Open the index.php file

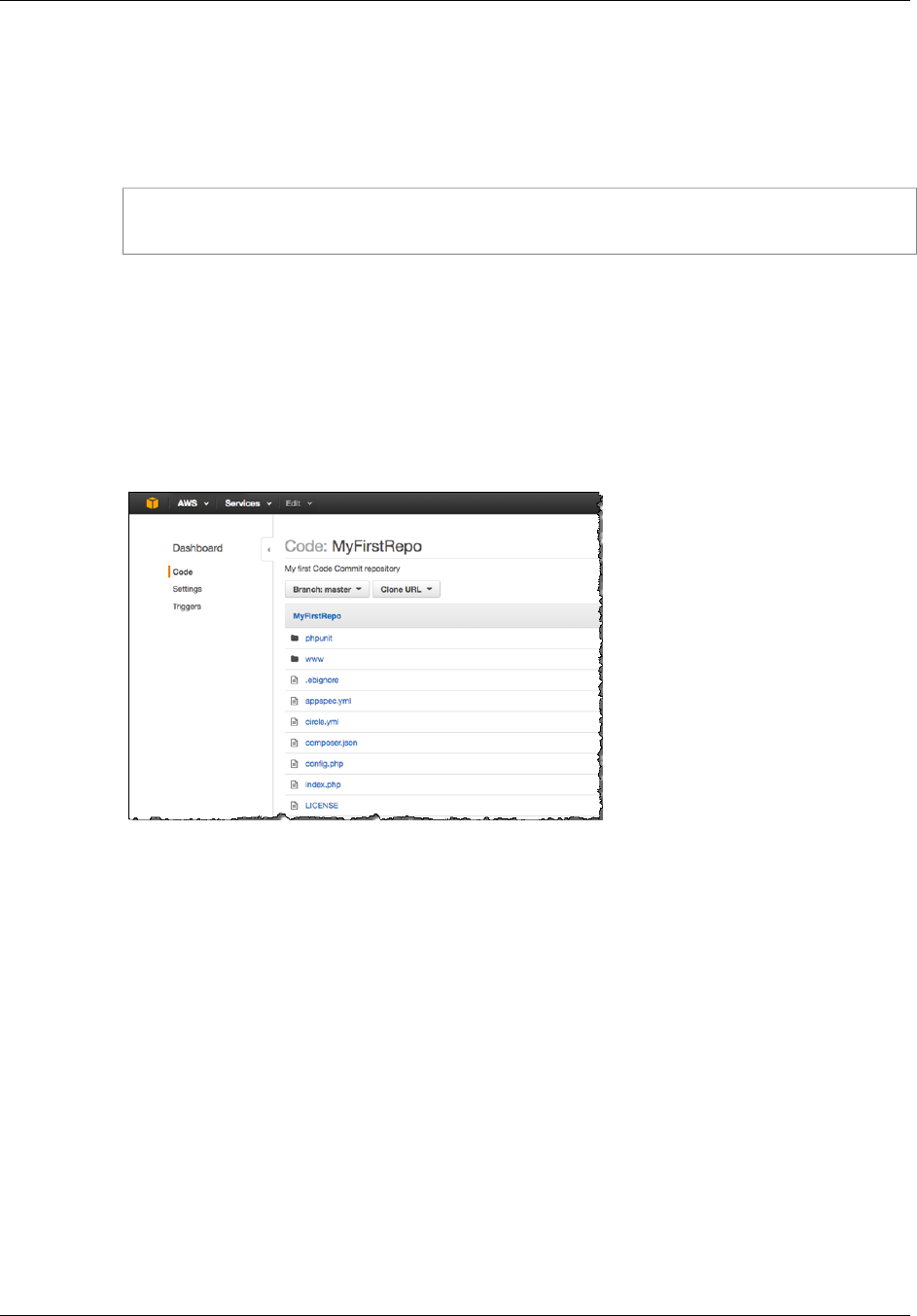click(x=323, y=784)
